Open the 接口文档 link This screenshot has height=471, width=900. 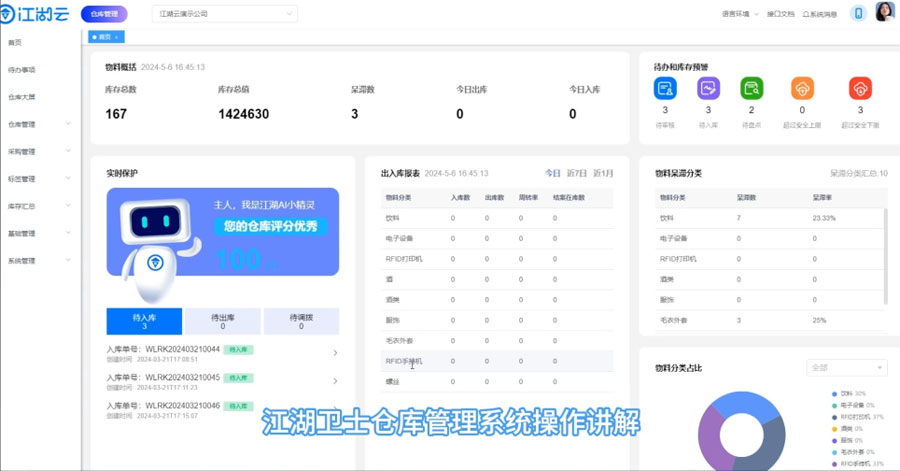point(780,14)
